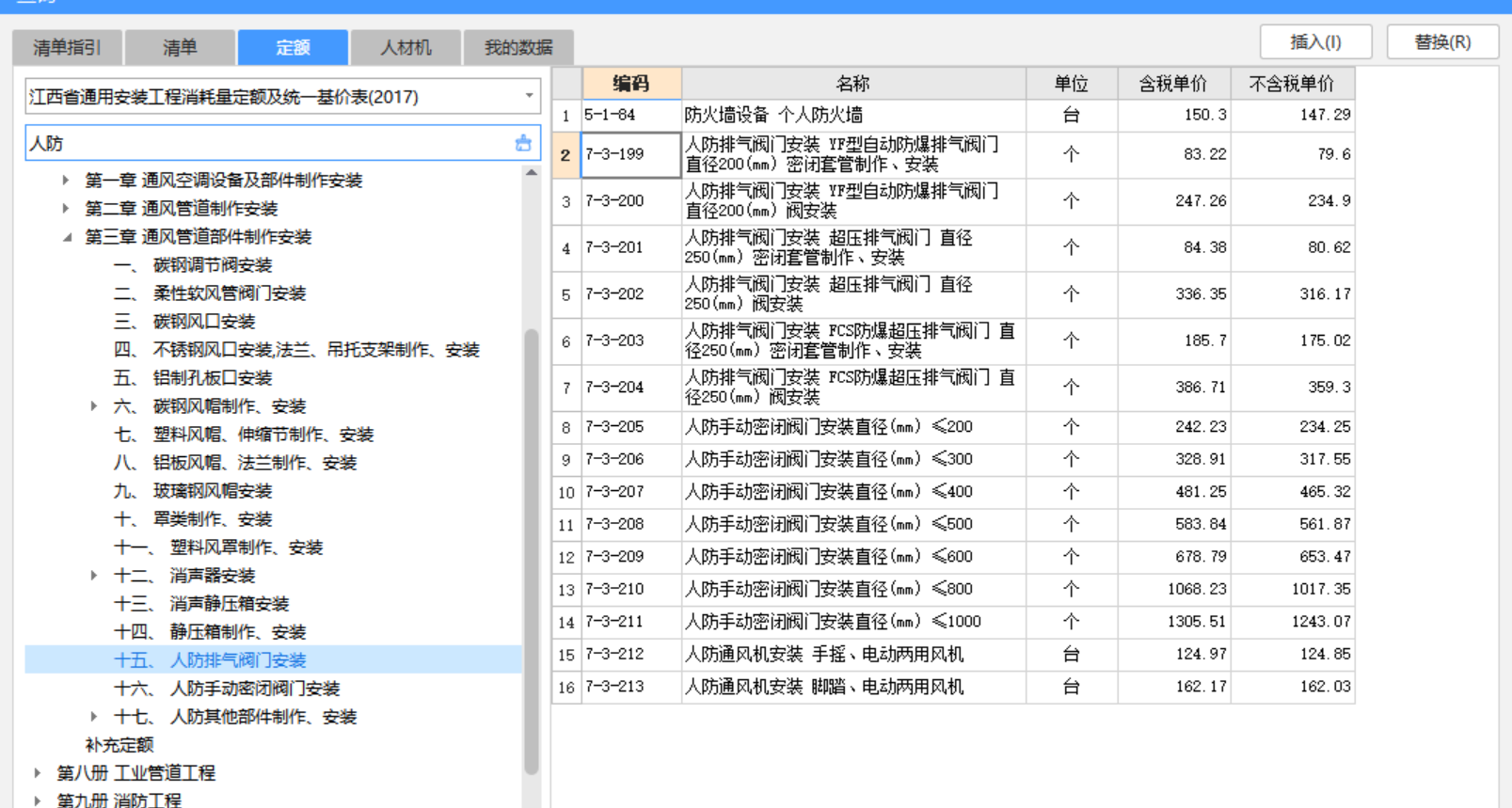
Task: Select 八、铝板风帽、法兰制作、安装
Action: pos(235,463)
